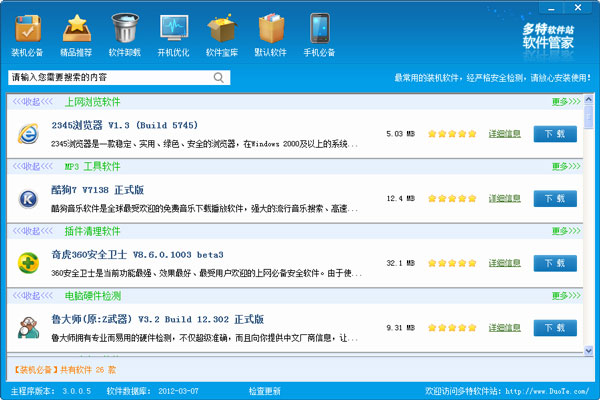Viewport: 600px width, 400px height.
Task: Open the 开机优化 monitor icon
Action: click(174, 28)
